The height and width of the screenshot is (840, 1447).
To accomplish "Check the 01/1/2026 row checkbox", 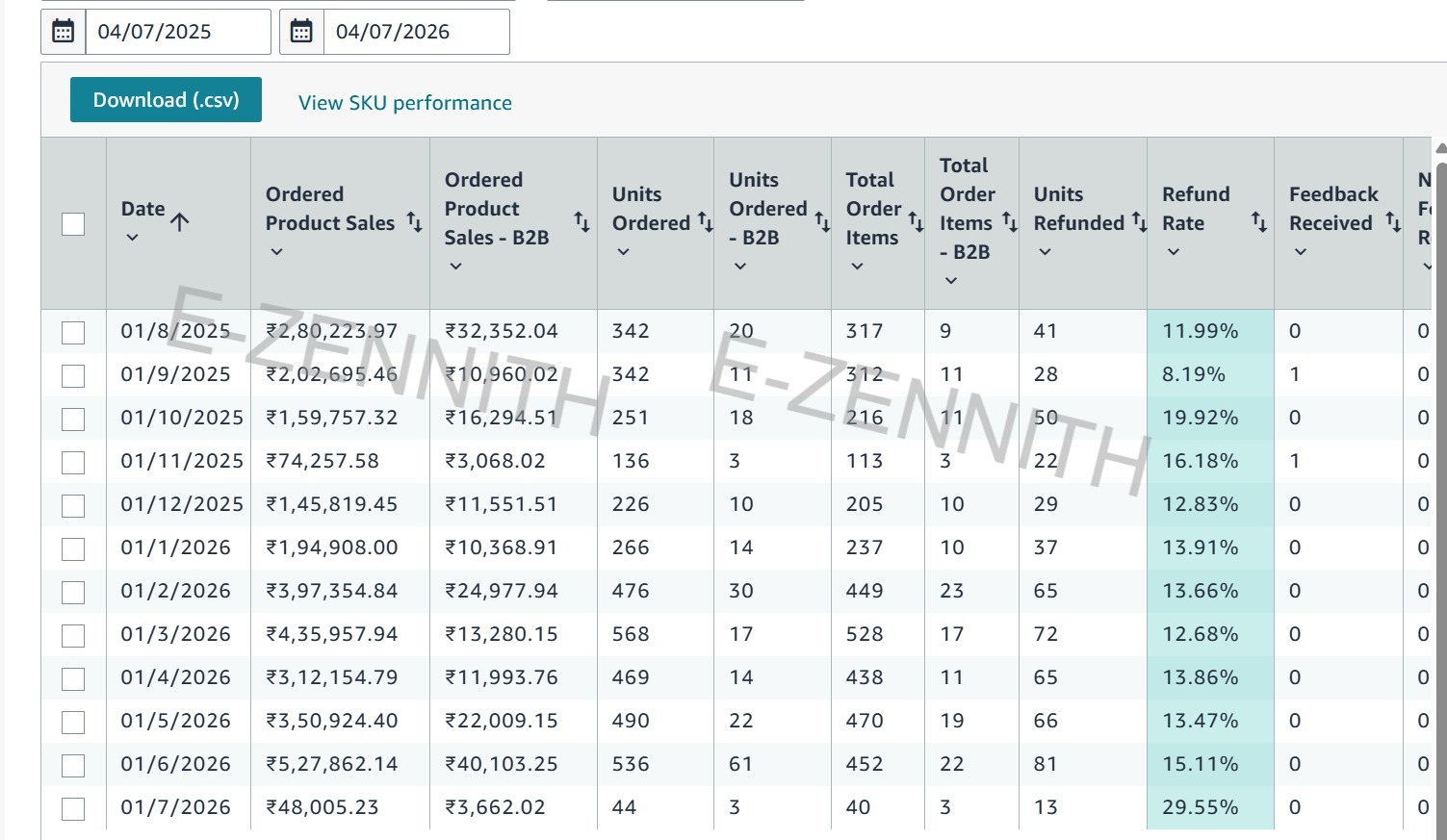I will coord(73,549).
